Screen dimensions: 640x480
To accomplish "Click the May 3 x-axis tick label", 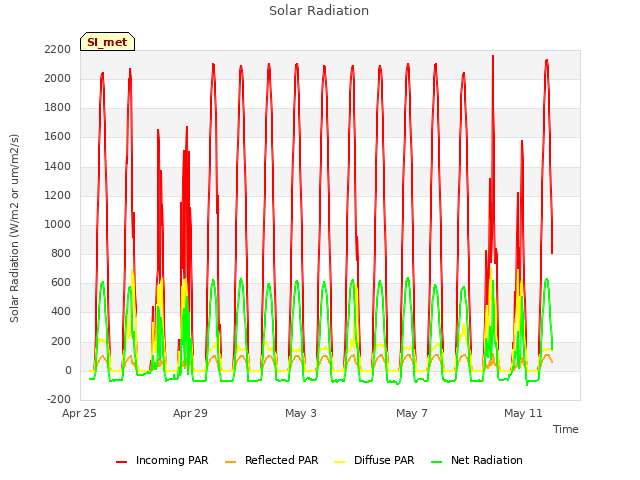I will pyautogui.click(x=301, y=413).
